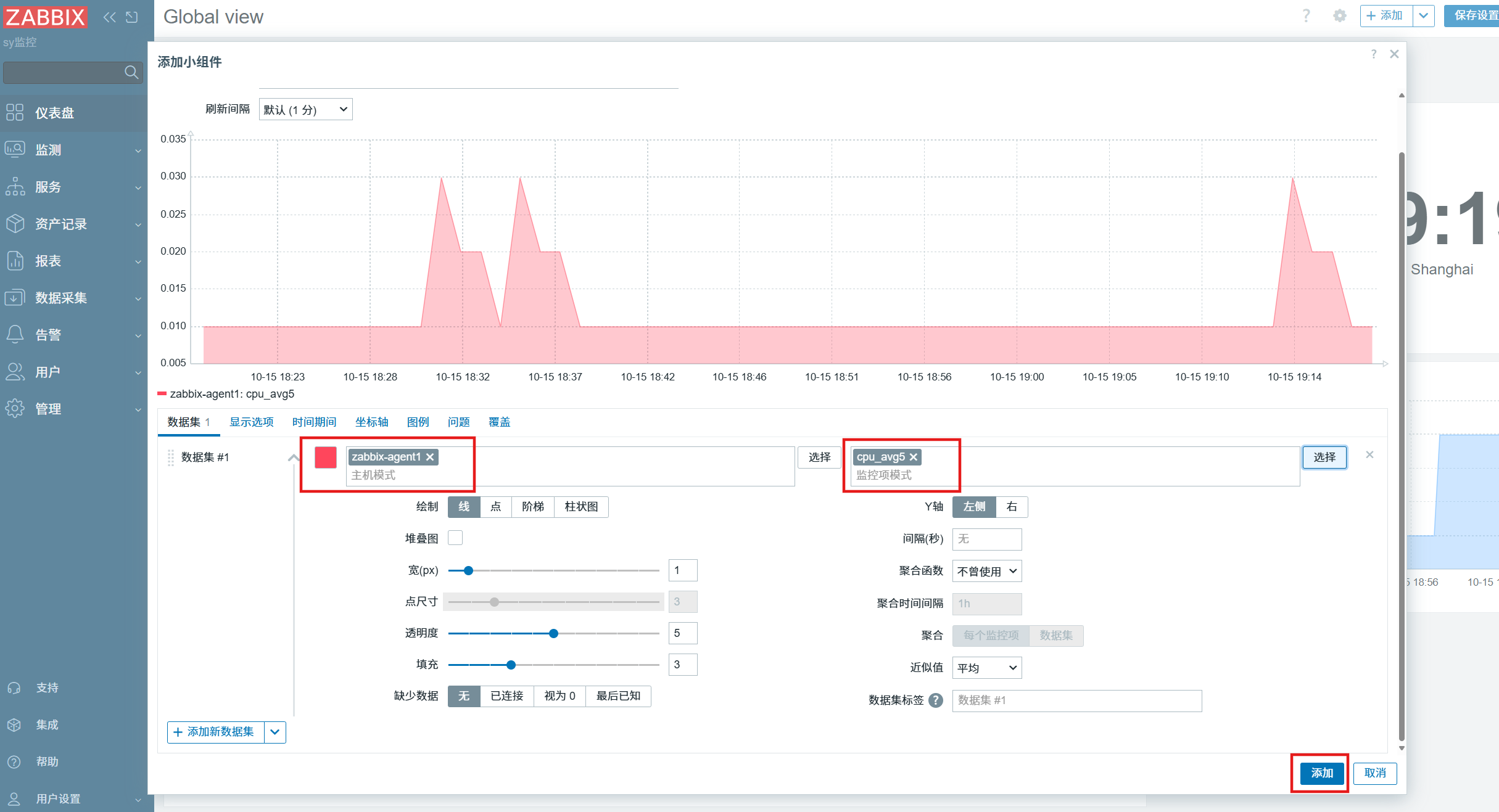Click the 数据集标签 input field

[x=1076, y=700]
